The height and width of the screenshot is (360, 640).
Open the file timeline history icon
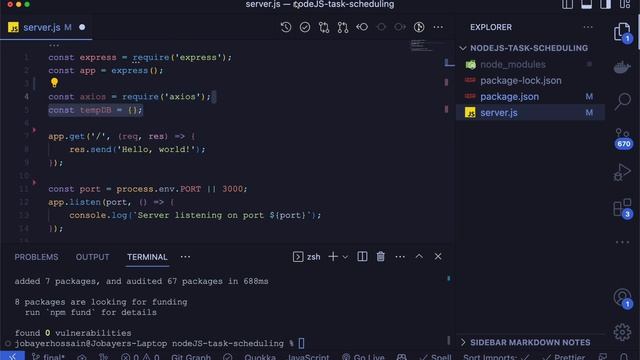coord(286,27)
